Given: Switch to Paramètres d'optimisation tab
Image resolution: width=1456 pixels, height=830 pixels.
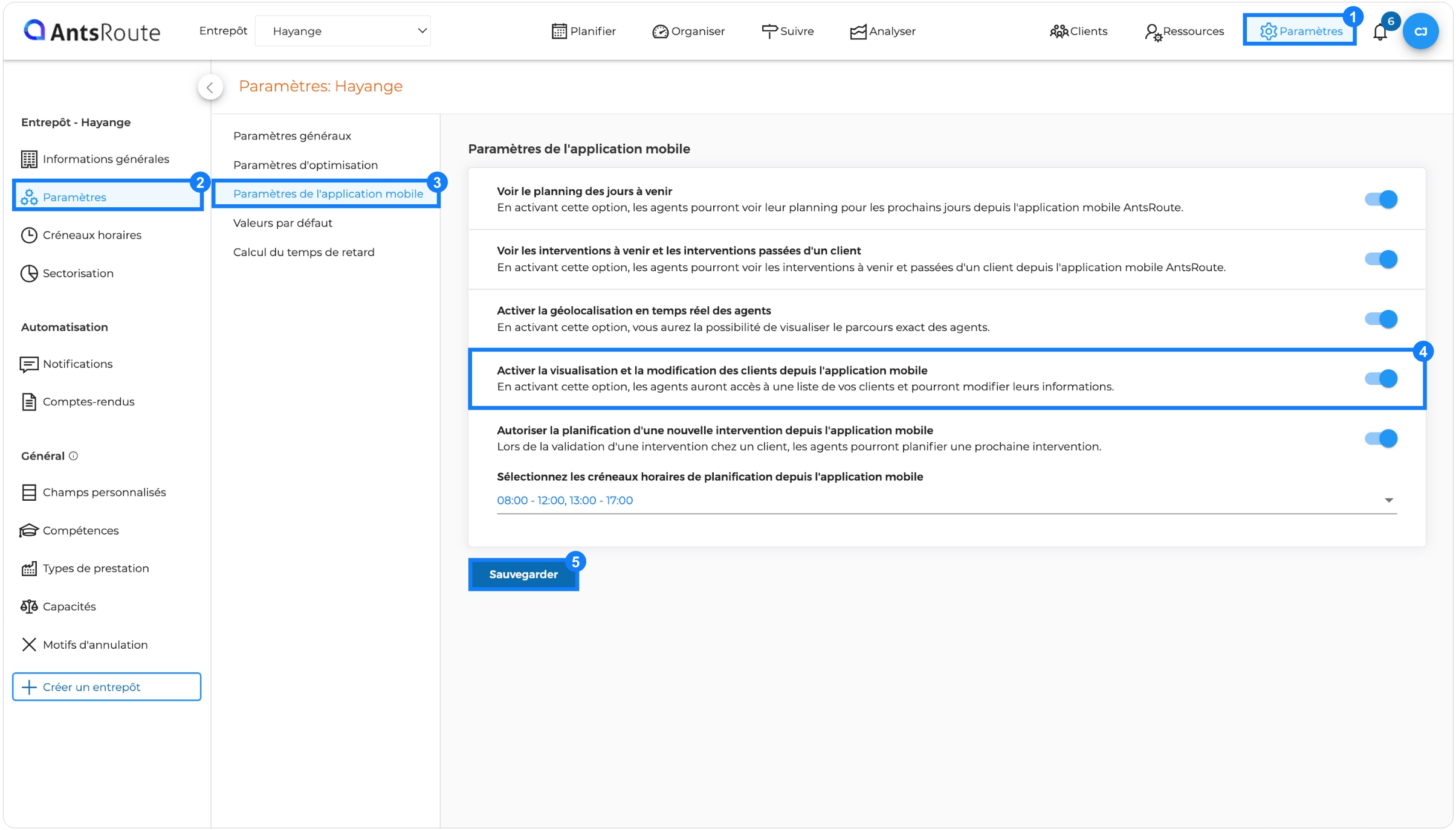Looking at the screenshot, I should tap(305, 164).
